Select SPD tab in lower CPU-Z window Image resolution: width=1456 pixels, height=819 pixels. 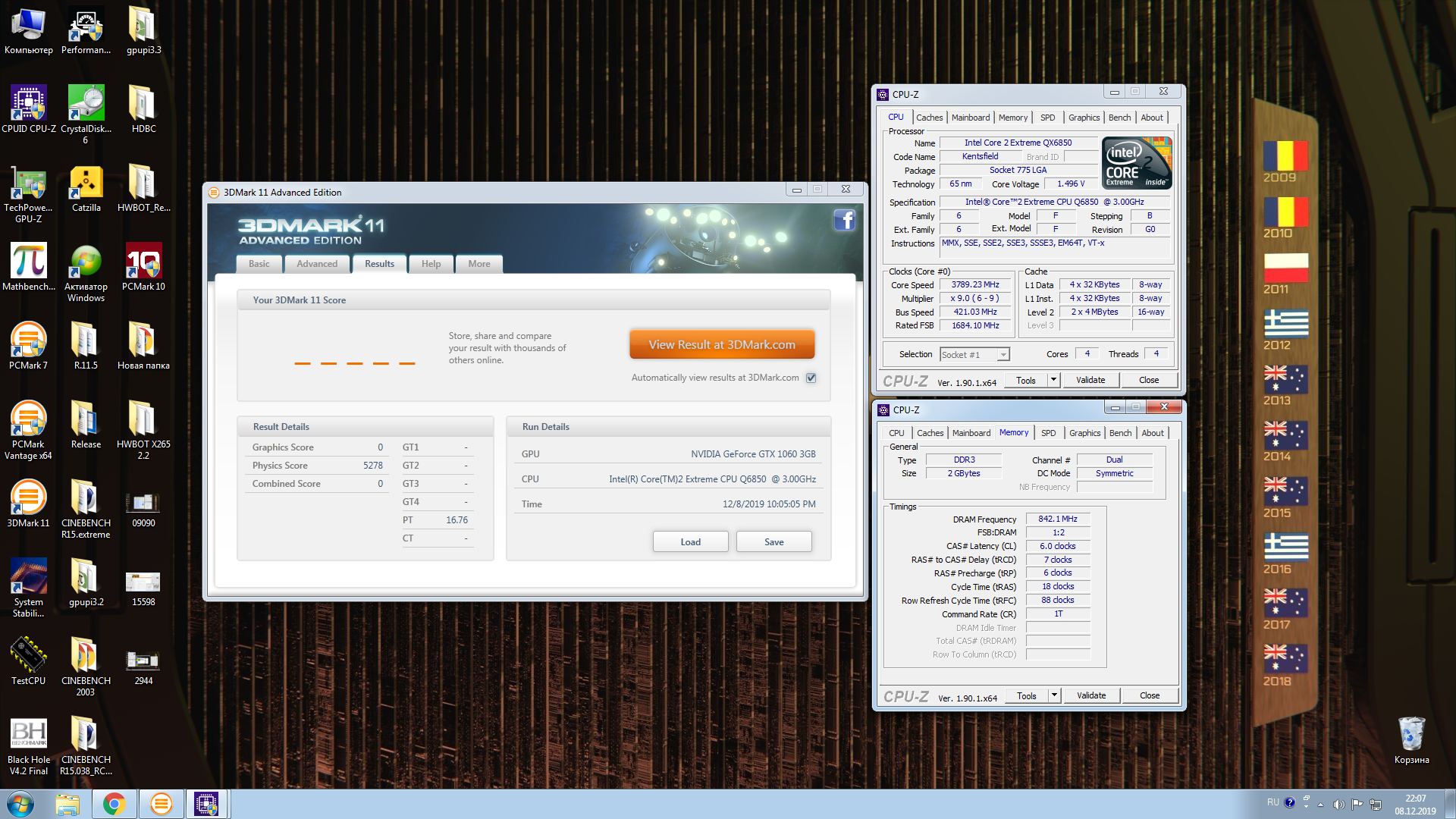[x=1049, y=433]
